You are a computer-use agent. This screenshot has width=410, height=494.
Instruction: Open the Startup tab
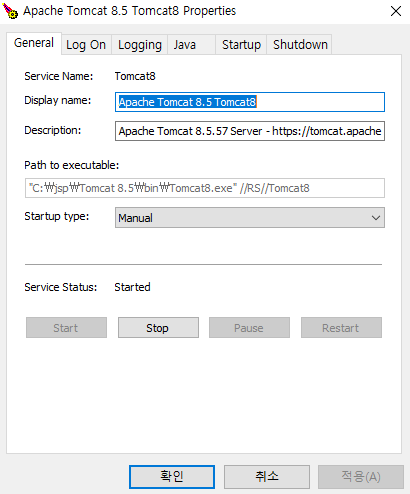pyautogui.click(x=241, y=45)
